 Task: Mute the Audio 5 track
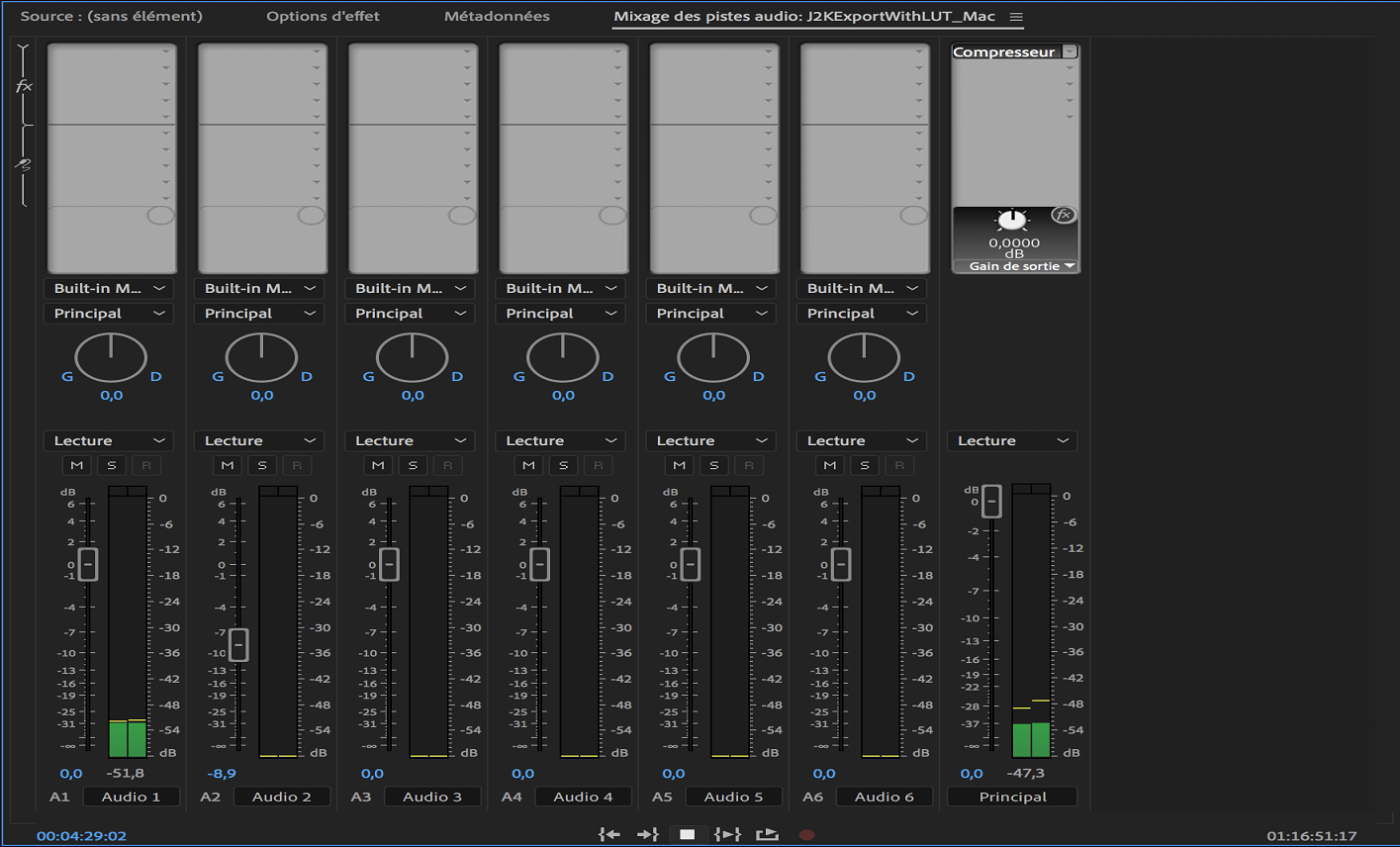pos(679,465)
